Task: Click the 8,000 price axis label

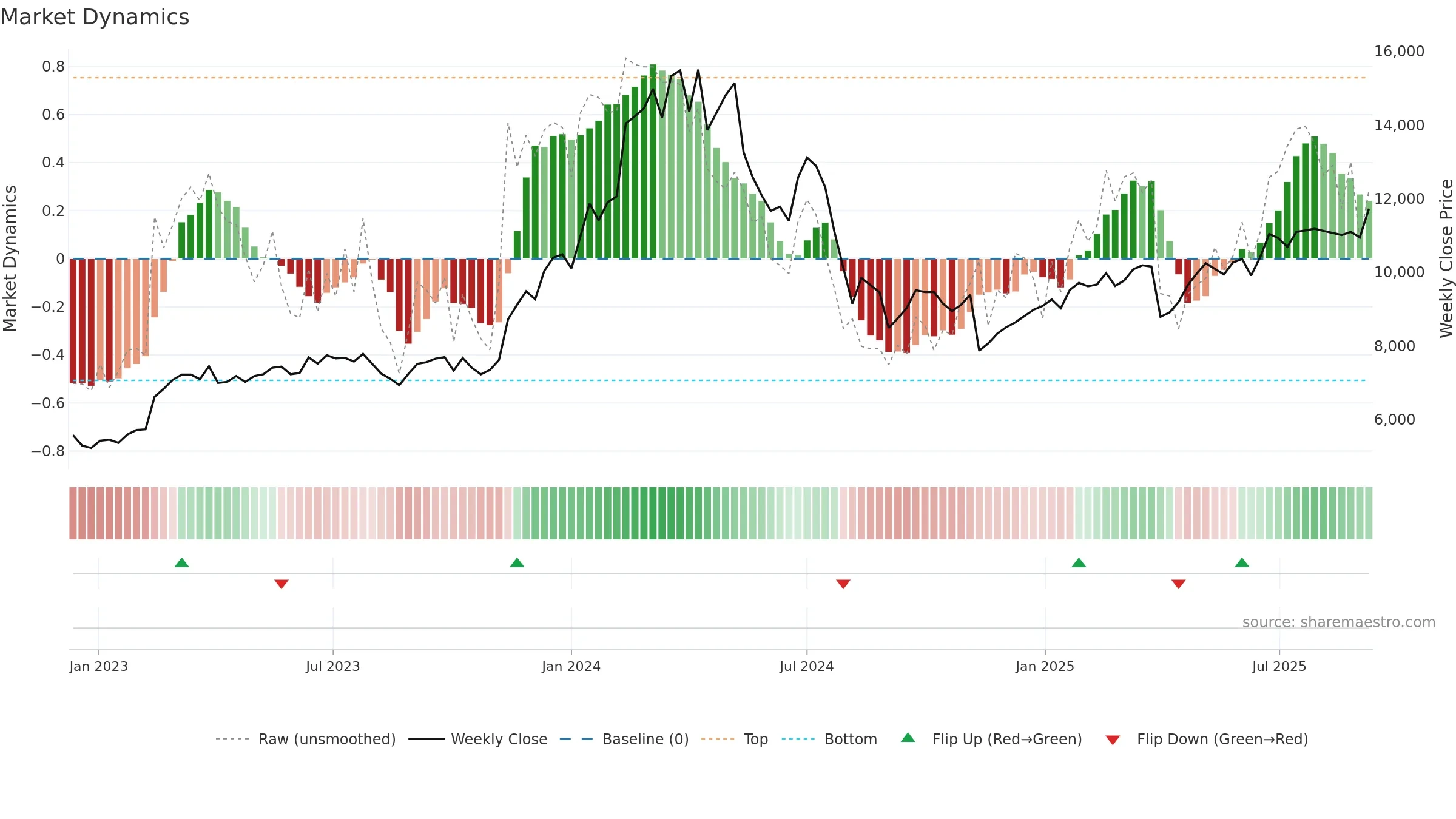Action: coord(1395,346)
